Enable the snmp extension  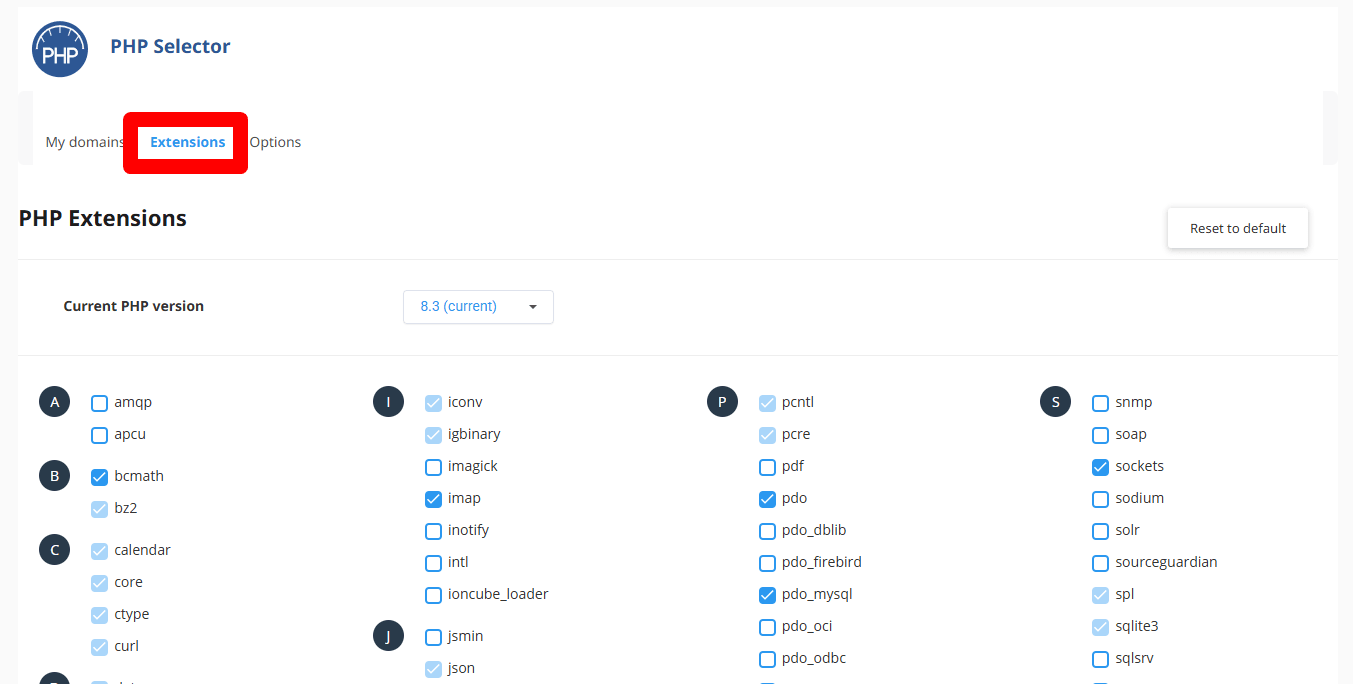pos(1100,404)
